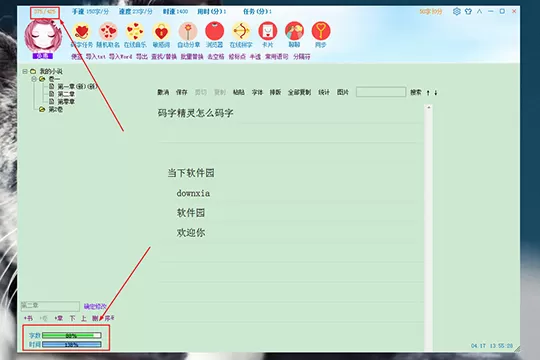Launch the 浏览器 red icon
This screenshot has width=540, height=360.
pyautogui.click(x=215, y=32)
